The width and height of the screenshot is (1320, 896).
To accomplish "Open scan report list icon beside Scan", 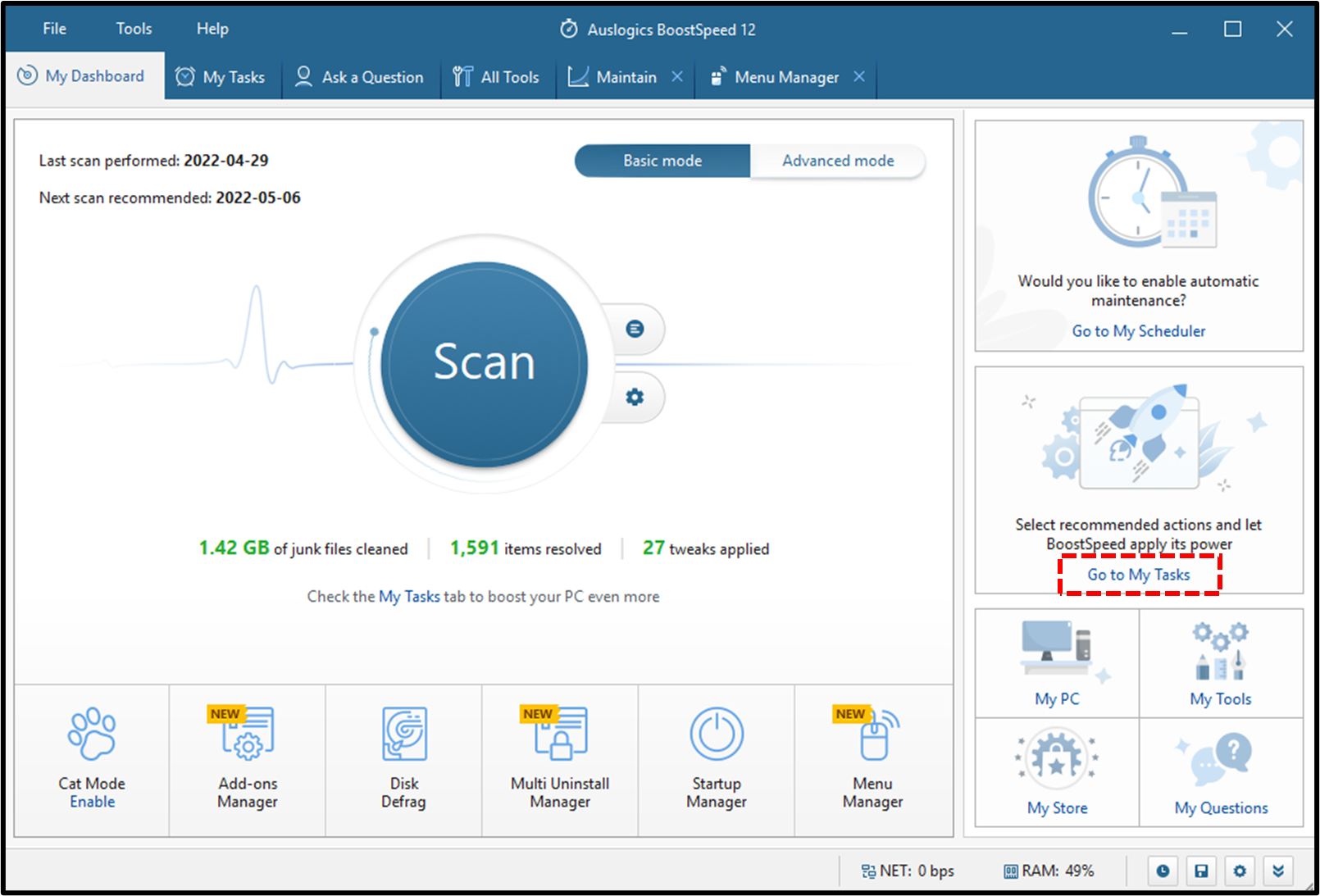I will point(635,329).
